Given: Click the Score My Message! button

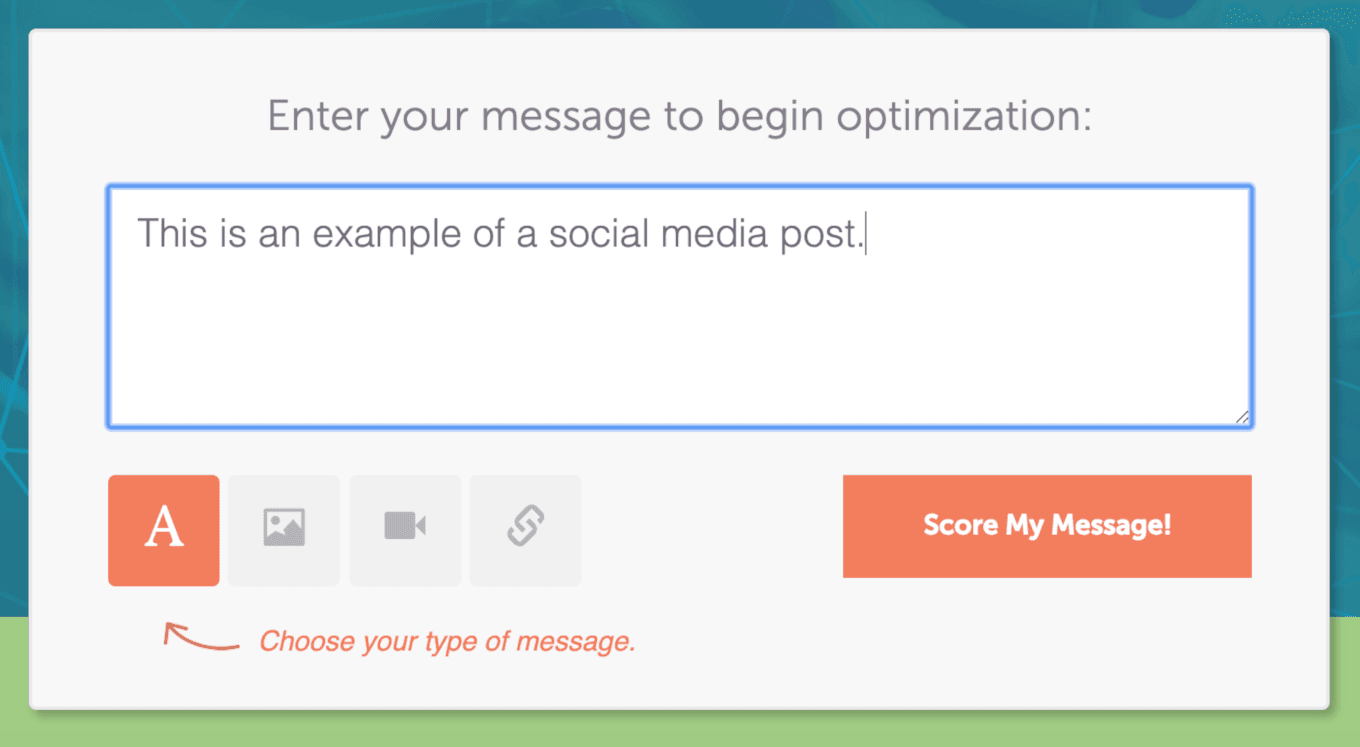Looking at the screenshot, I should [x=1047, y=526].
